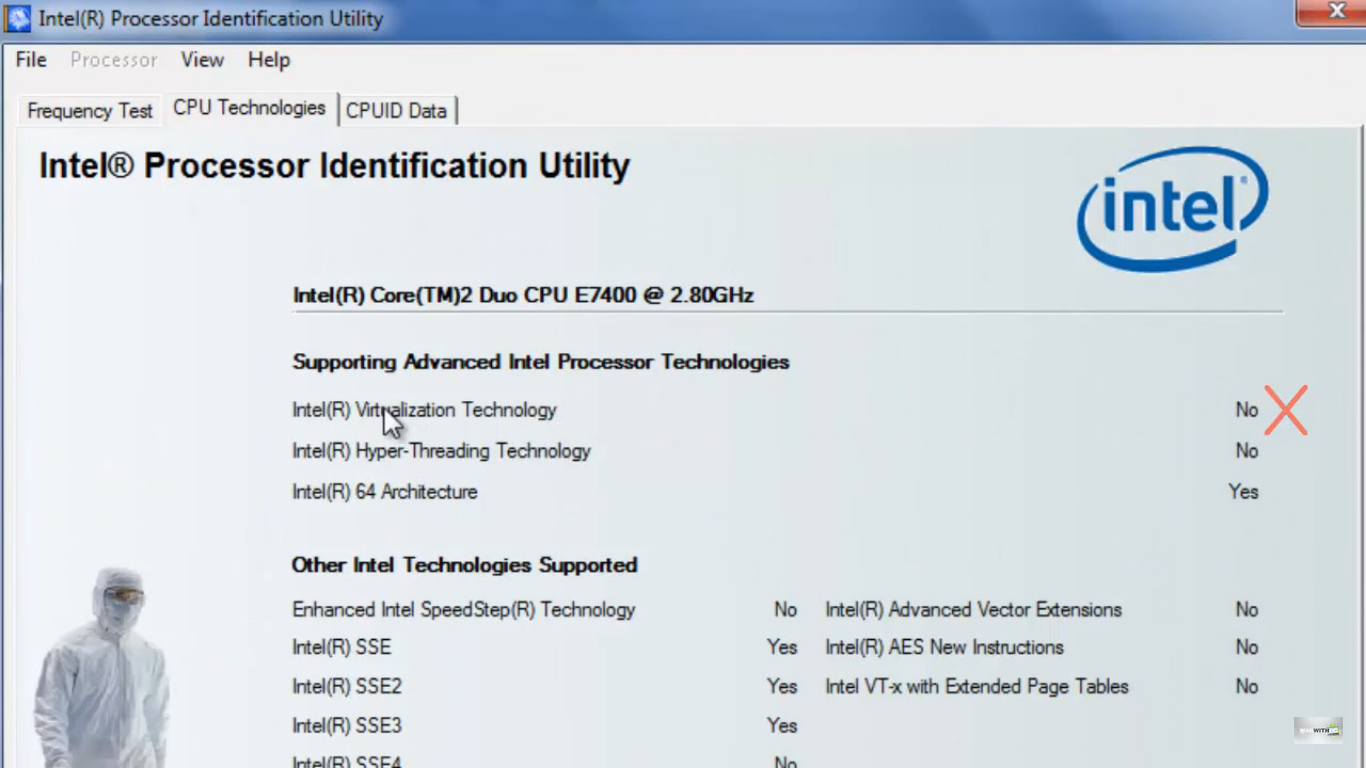Image resolution: width=1366 pixels, height=768 pixels.
Task: Click the Intel(R) SSE2 label
Action: coord(347,687)
